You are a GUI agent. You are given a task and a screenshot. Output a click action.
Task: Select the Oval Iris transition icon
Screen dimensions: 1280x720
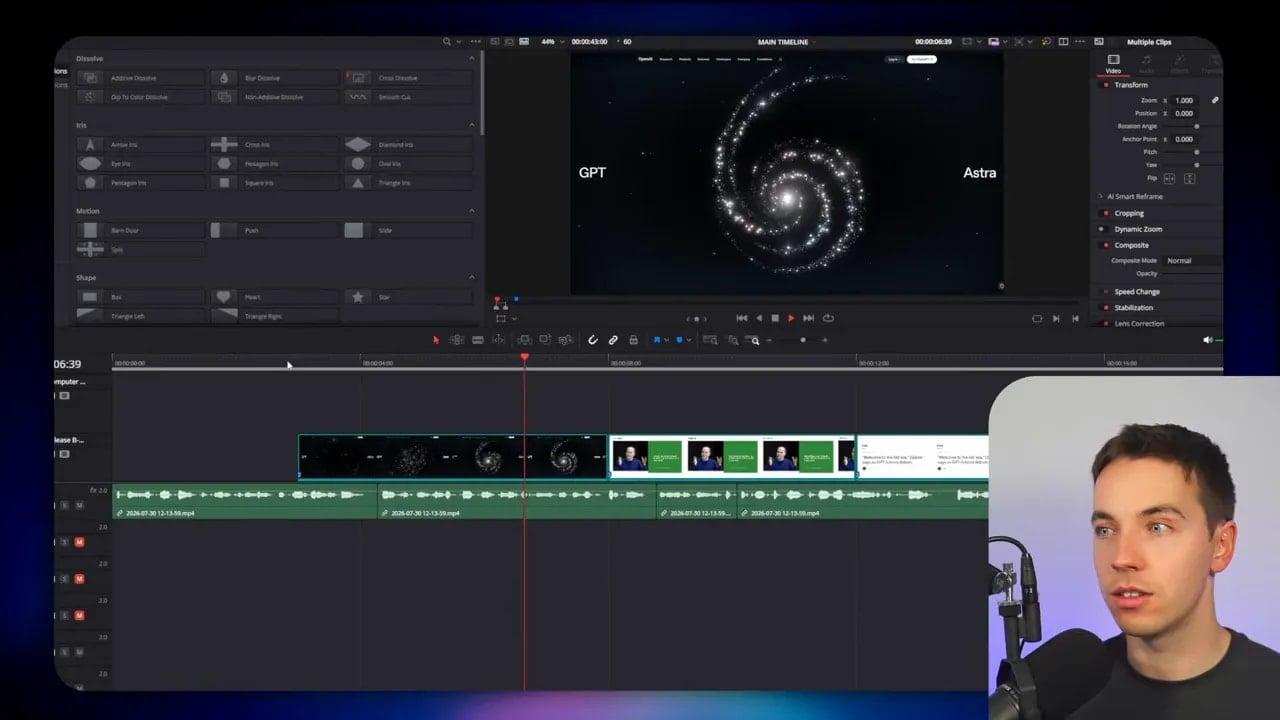point(358,163)
